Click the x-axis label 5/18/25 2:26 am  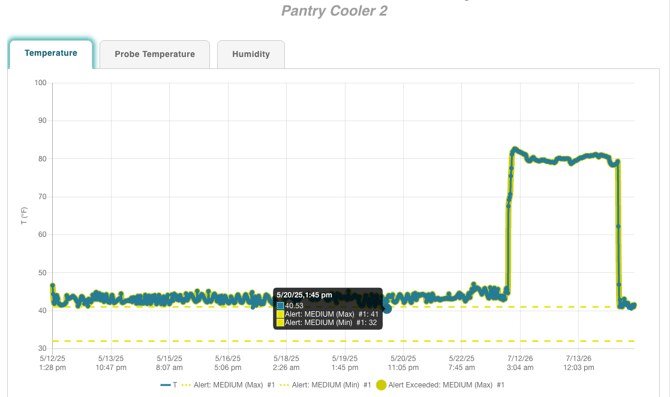pos(286,363)
